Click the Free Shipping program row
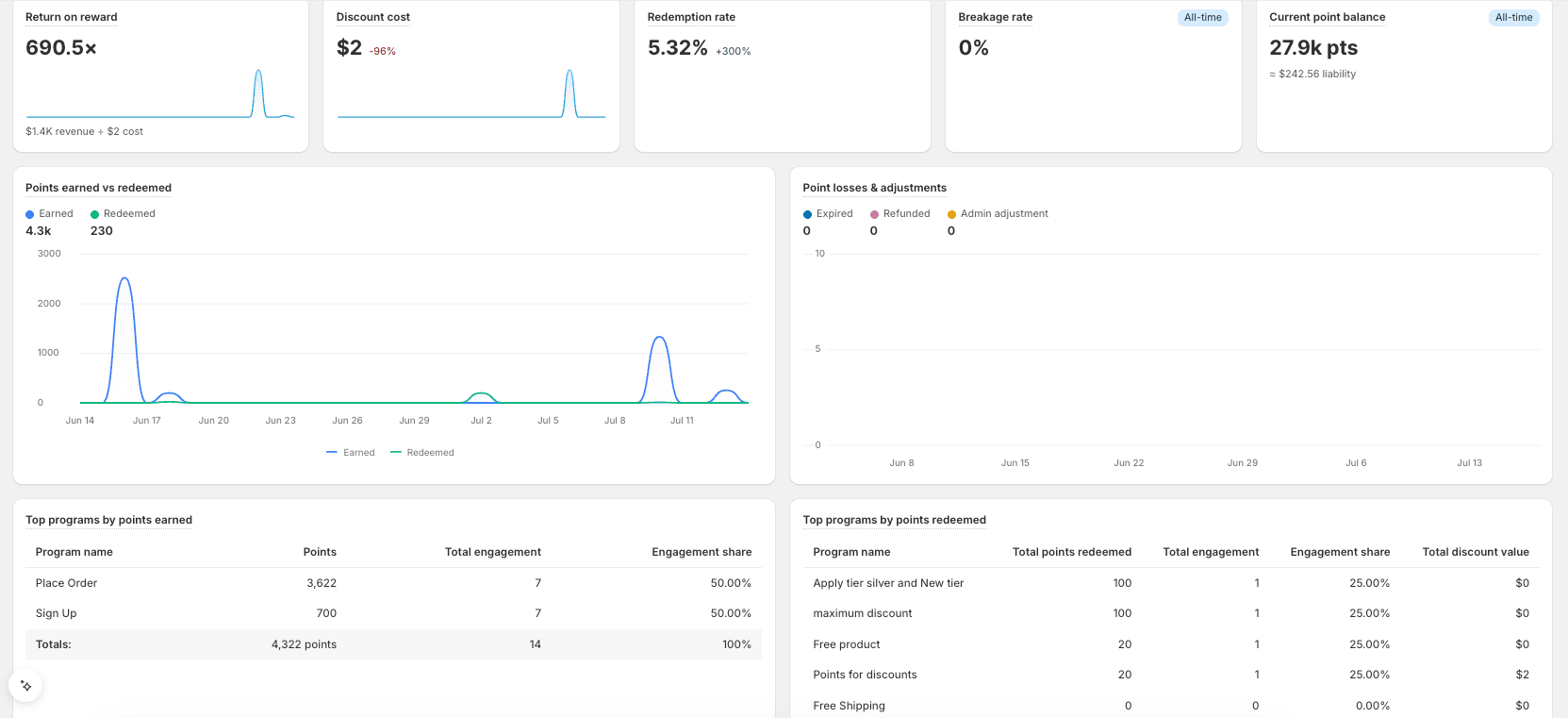 click(1171, 706)
